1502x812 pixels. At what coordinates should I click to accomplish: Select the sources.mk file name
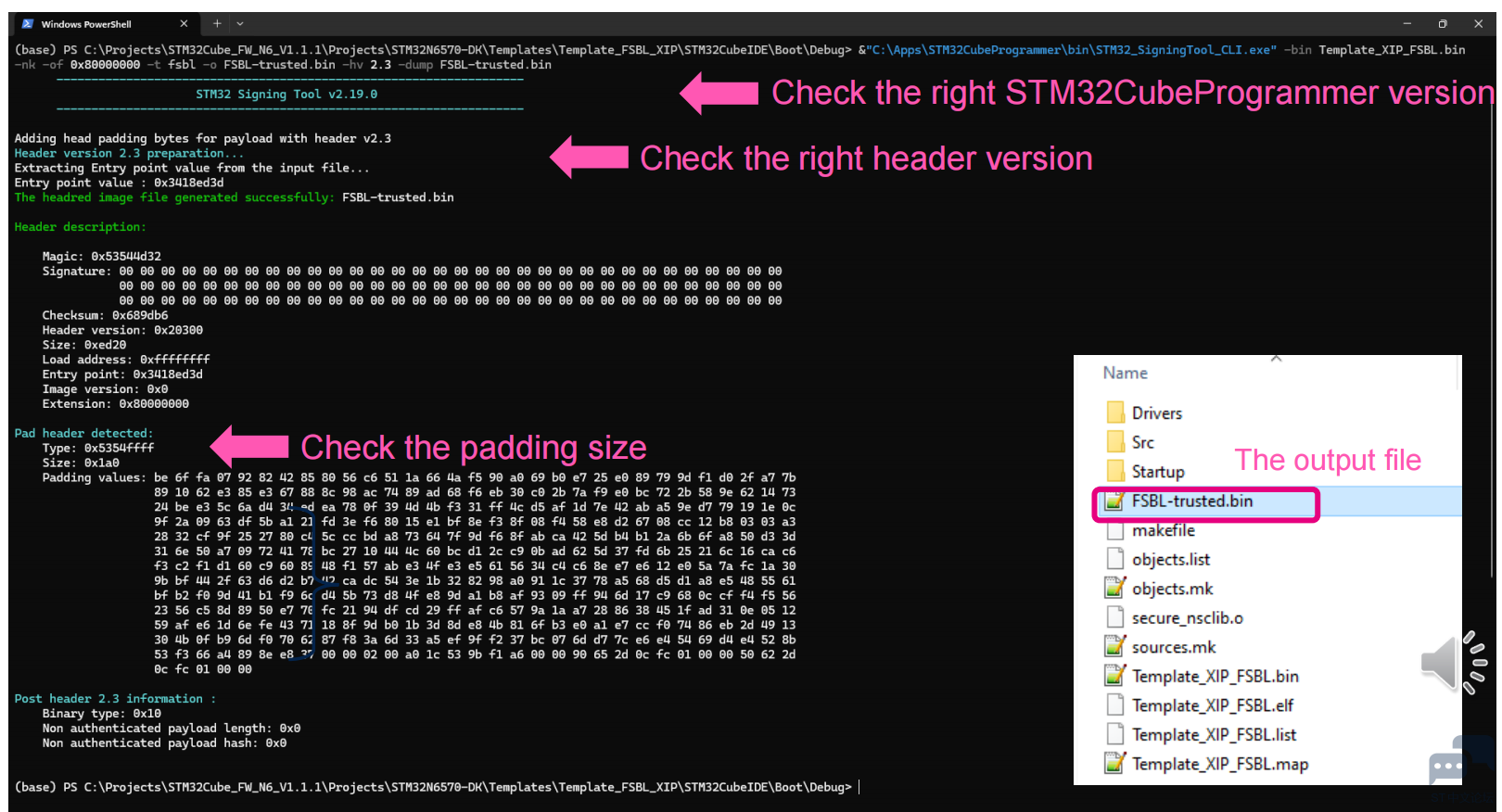pyautogui.click(x=1174, y=647)
